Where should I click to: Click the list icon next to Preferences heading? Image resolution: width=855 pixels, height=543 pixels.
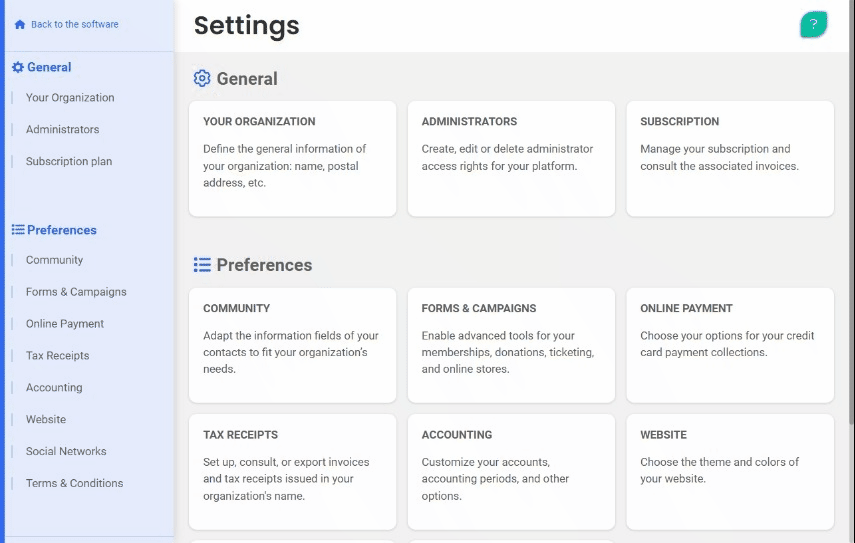[202, 265]
